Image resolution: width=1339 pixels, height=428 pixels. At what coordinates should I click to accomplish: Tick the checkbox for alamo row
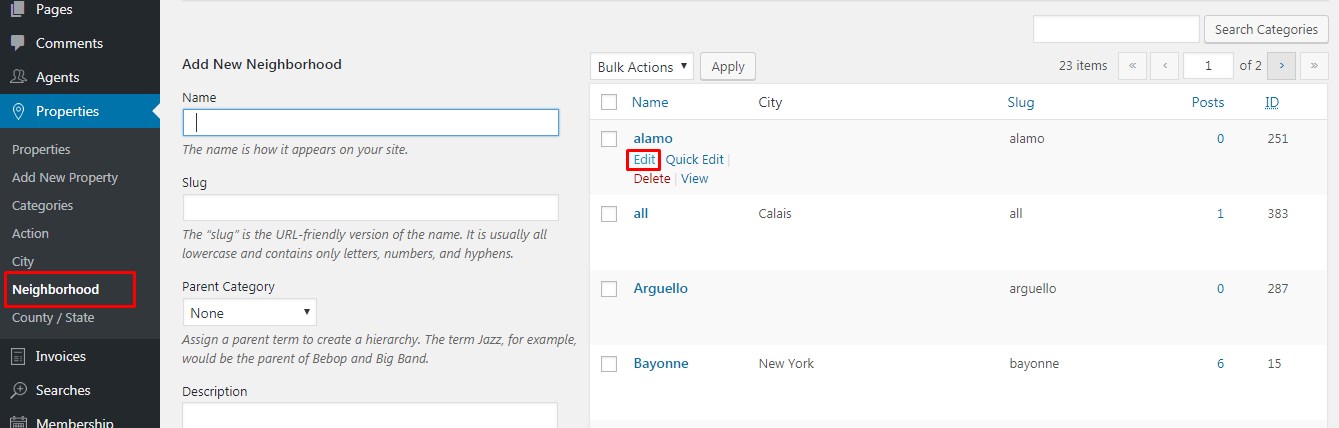tap(609, 138)
